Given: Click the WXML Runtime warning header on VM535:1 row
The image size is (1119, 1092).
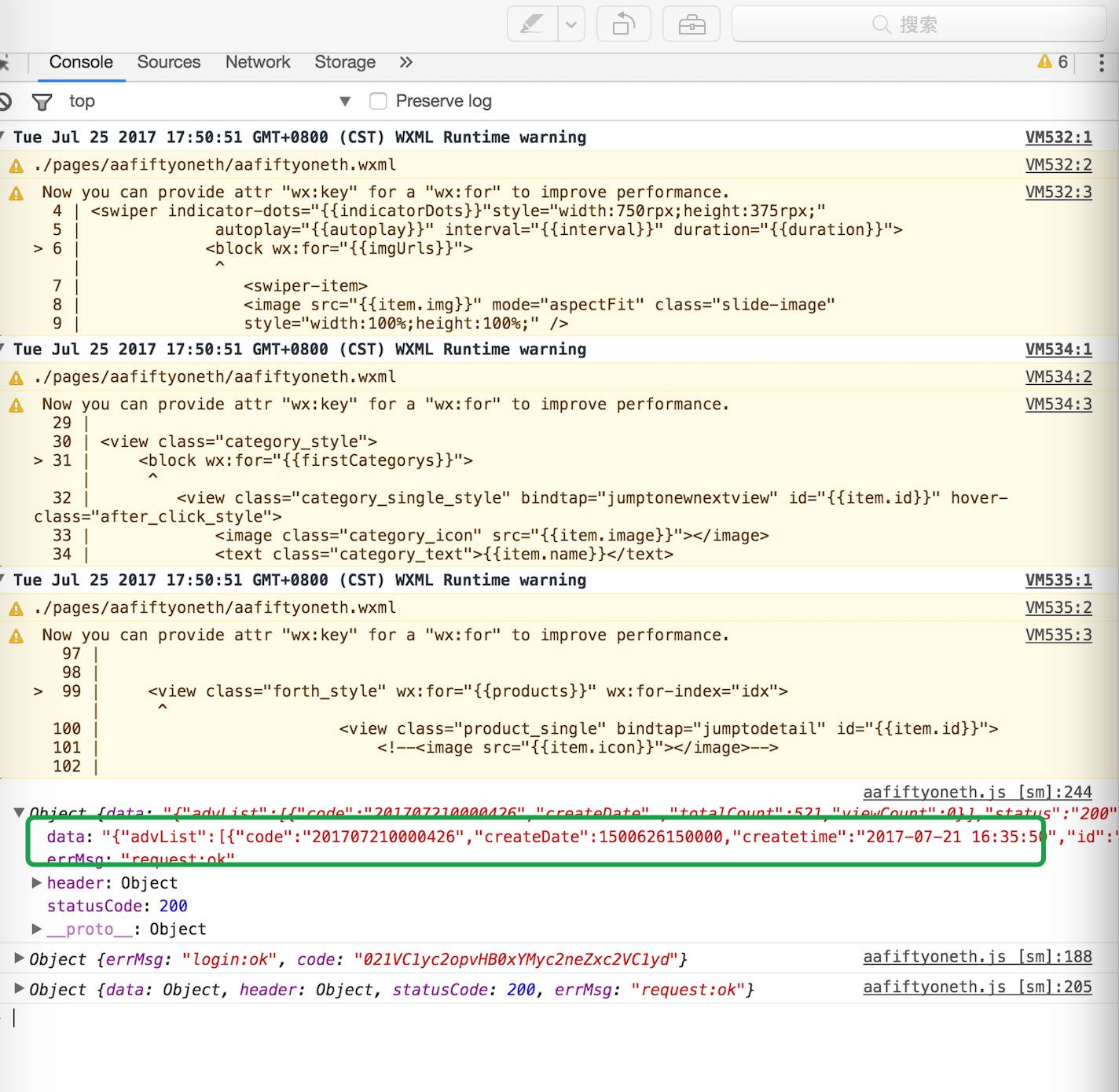Looking at the screenshot, I should point(299,581).
